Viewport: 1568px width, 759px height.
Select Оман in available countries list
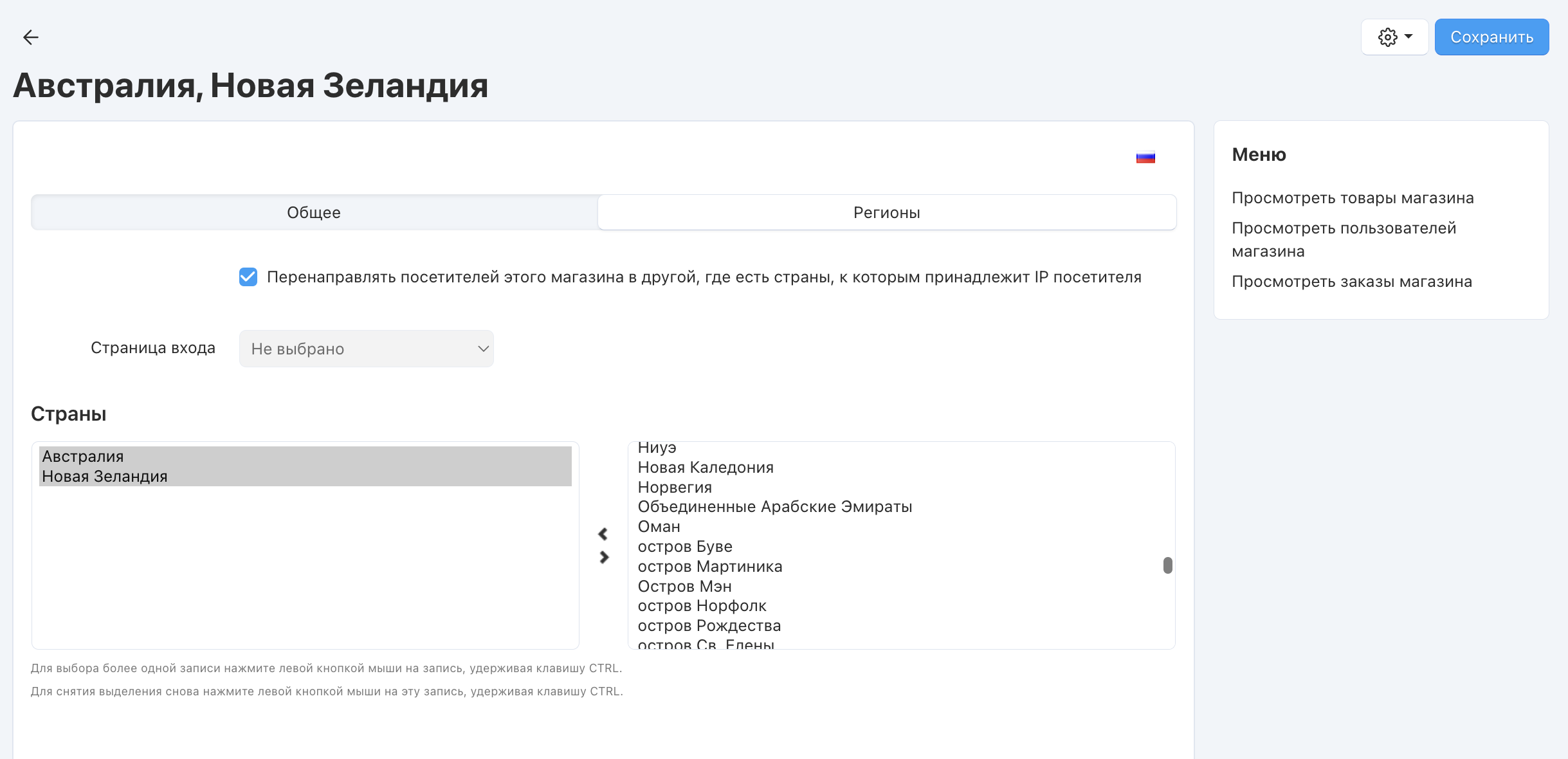(x=659, y=527)
